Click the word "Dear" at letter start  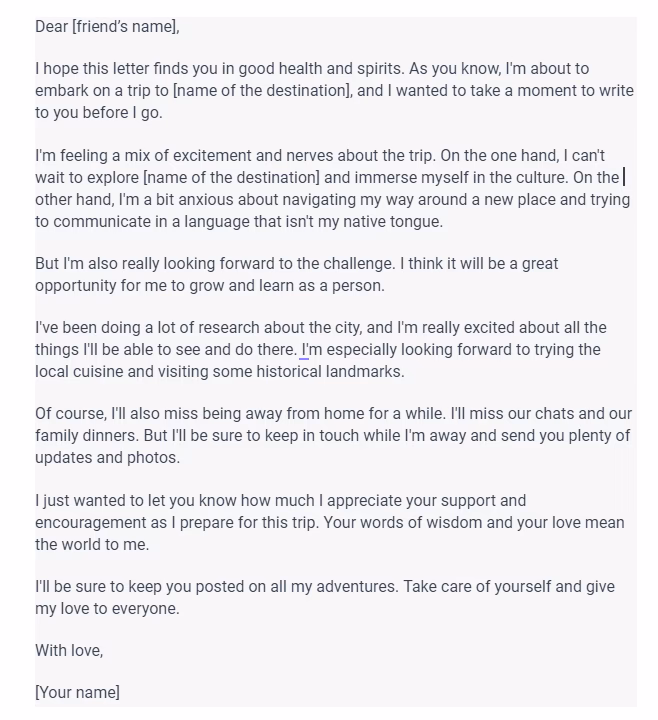pos(51,27)
